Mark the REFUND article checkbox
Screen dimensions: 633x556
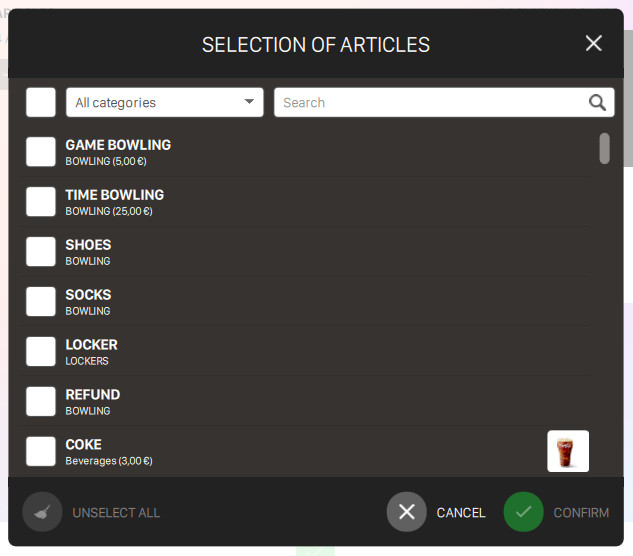pyautogui.click(x=41, y=402)
